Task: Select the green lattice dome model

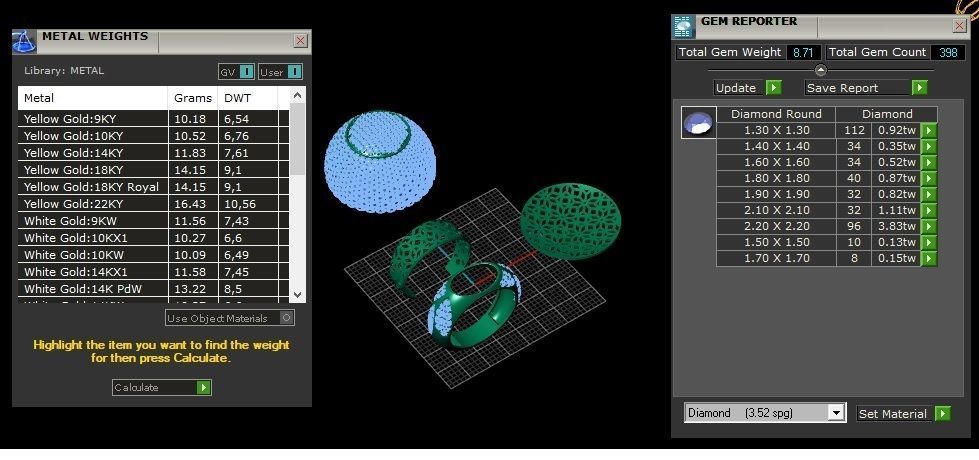Action: [x=571, y=220]
